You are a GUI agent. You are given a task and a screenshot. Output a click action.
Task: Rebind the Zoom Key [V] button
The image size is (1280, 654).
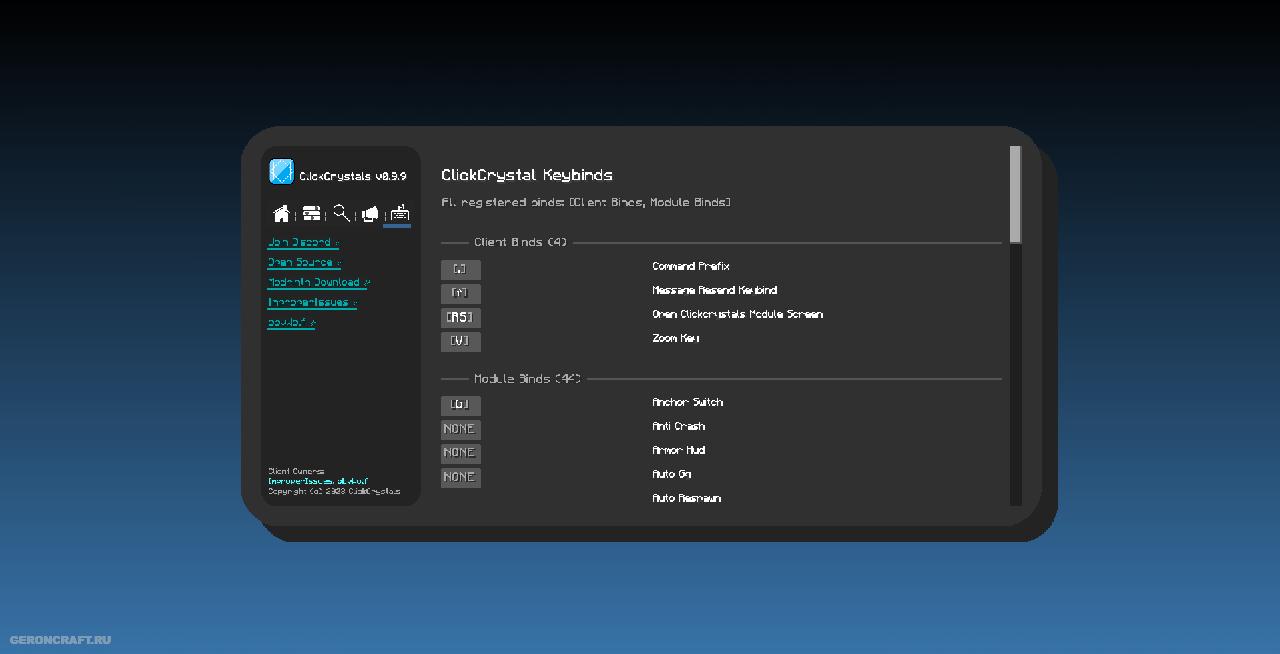tap(460, 342)
